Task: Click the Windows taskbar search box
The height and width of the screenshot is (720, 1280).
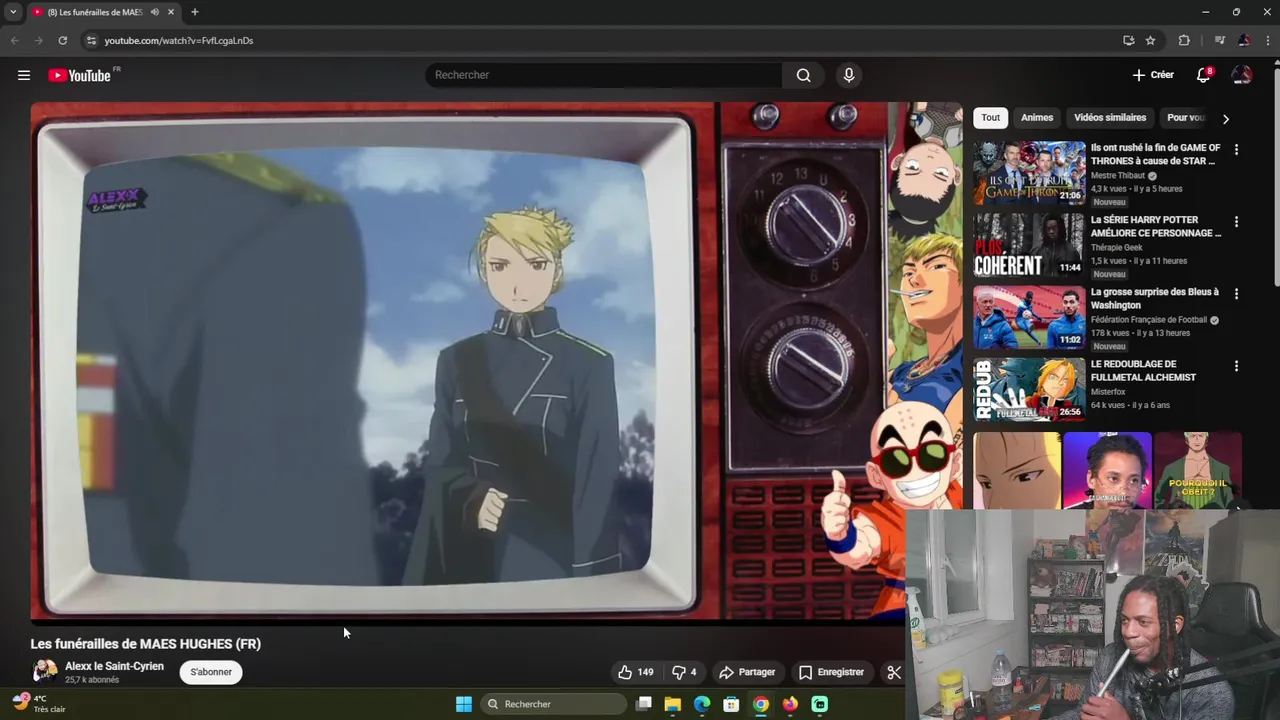Action: (554, 704)
